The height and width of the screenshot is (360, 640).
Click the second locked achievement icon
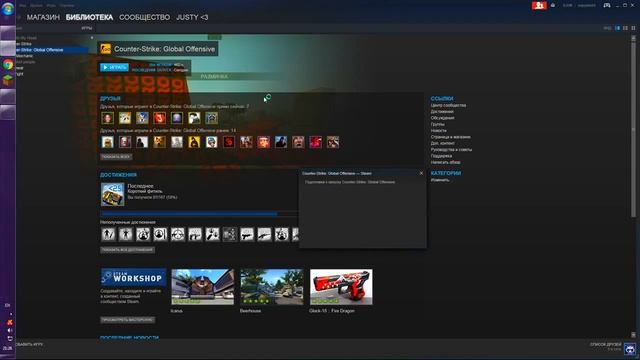click(x=126, y=234)
